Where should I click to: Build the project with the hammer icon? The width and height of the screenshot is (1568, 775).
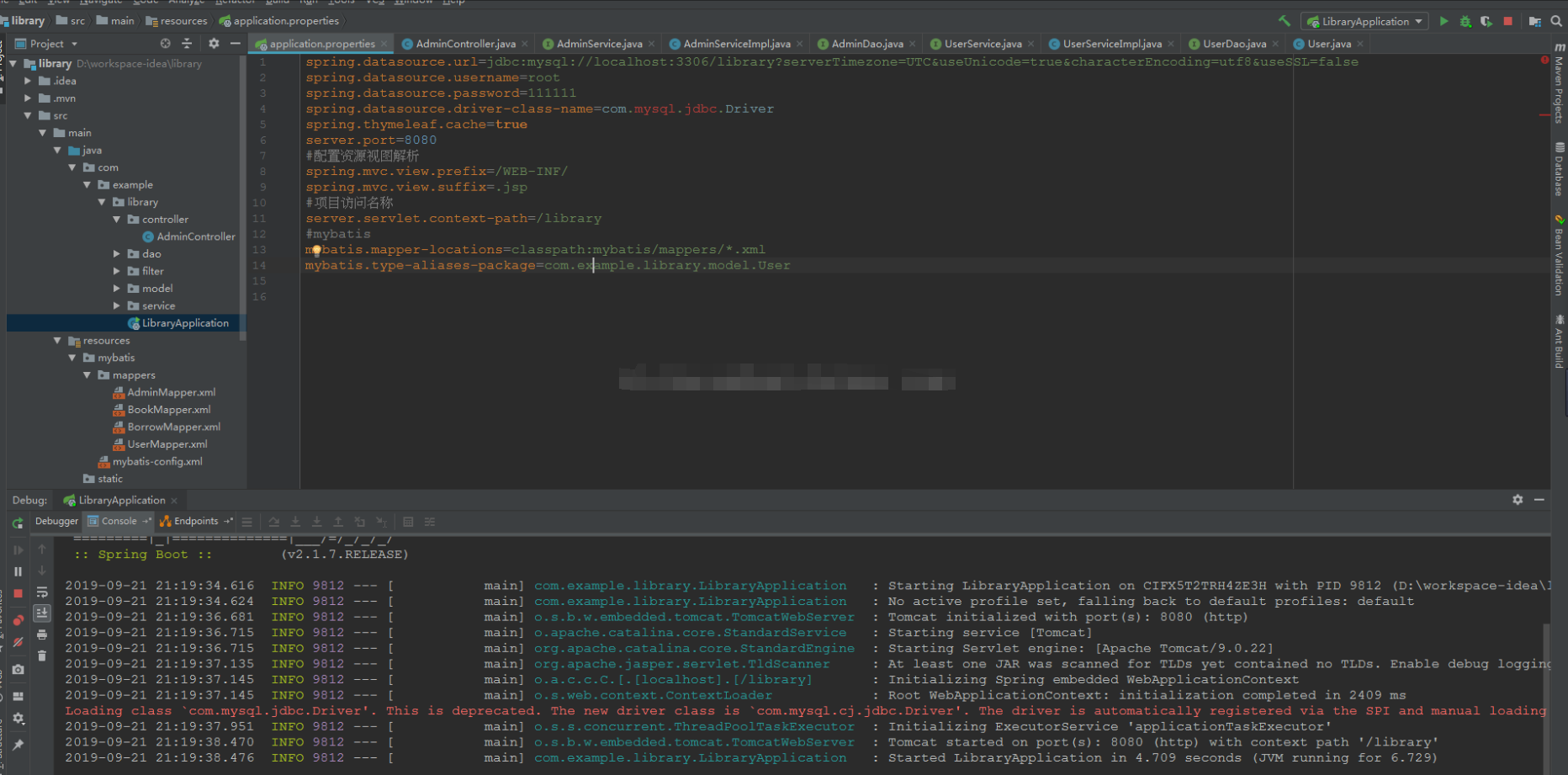[1285, 20]
